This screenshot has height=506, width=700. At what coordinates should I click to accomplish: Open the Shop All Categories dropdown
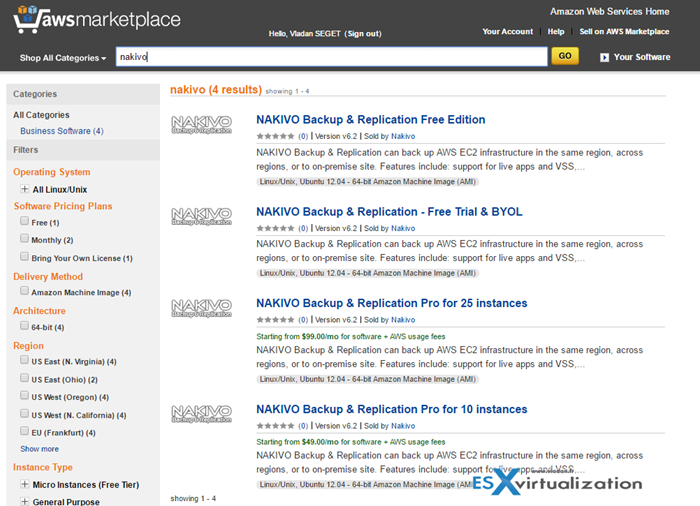63,58
